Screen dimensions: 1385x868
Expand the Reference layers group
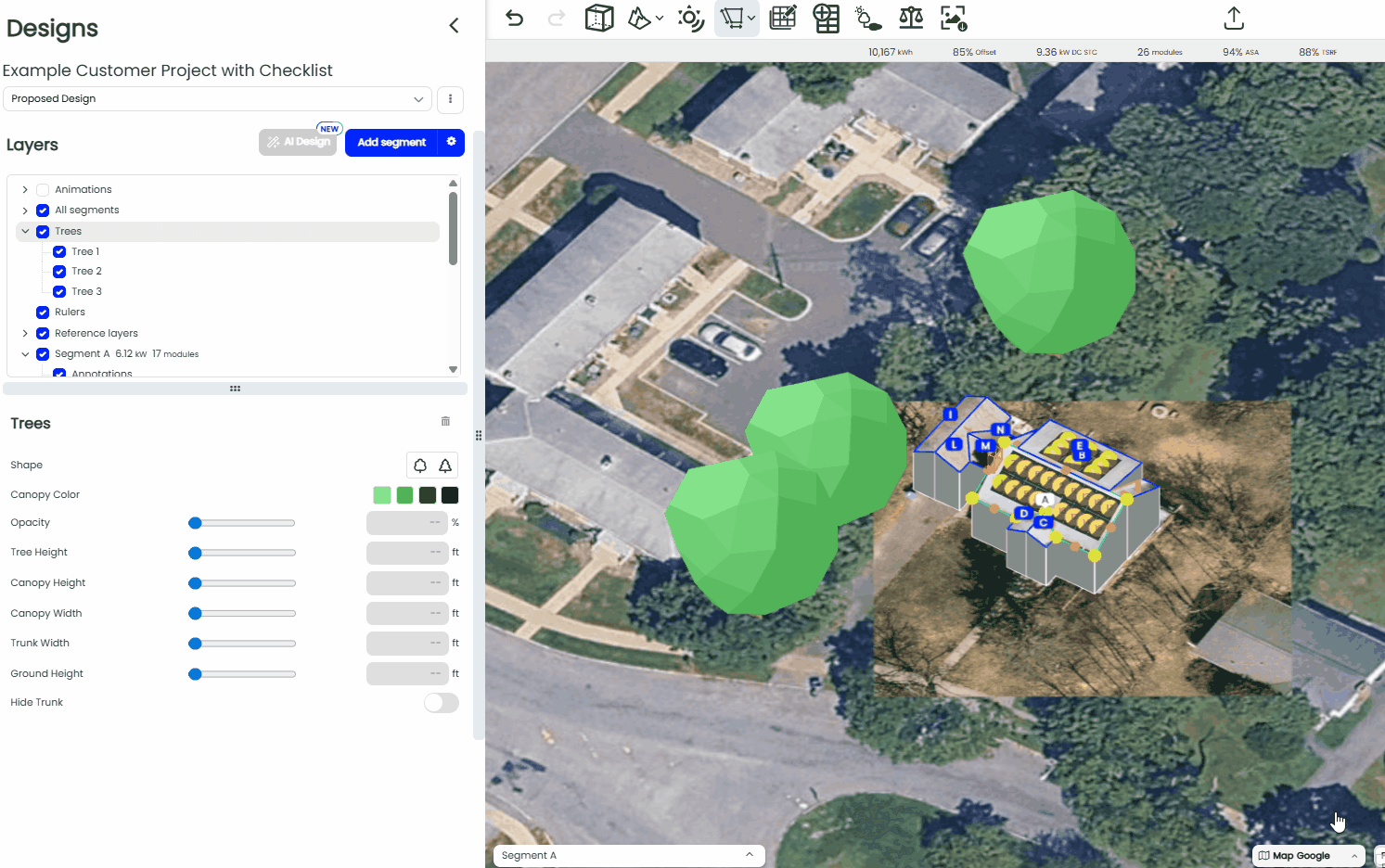pyautogui.click(x=25, y=333)
